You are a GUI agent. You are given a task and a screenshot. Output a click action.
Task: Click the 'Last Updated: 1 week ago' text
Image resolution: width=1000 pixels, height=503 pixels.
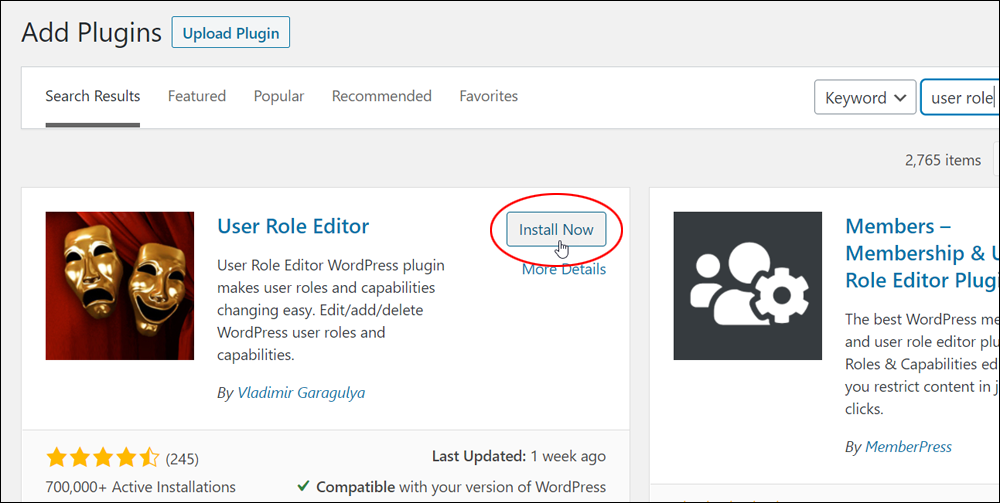pyautogui.click(x=518, y=456)
